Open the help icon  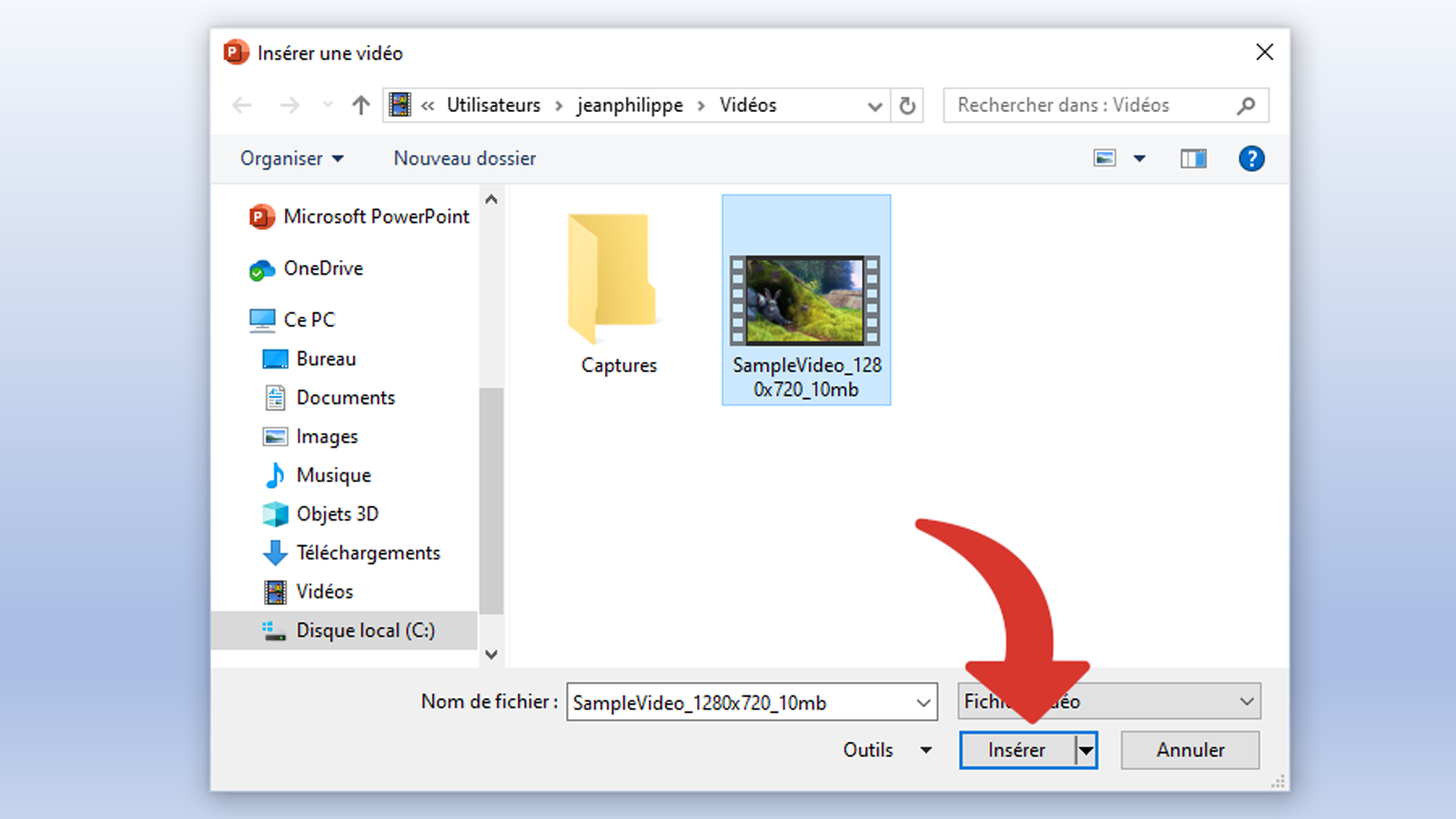point(1251,158)
